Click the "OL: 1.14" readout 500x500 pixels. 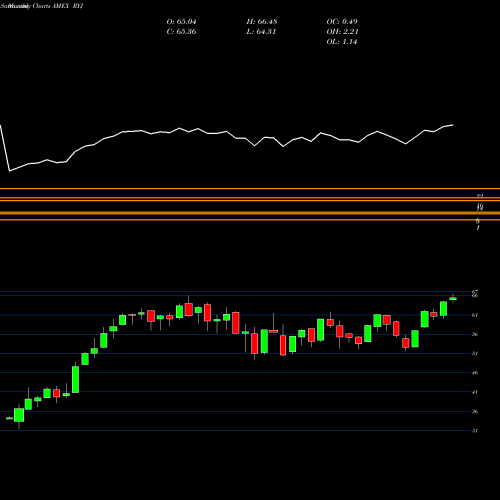click(342, 42)
